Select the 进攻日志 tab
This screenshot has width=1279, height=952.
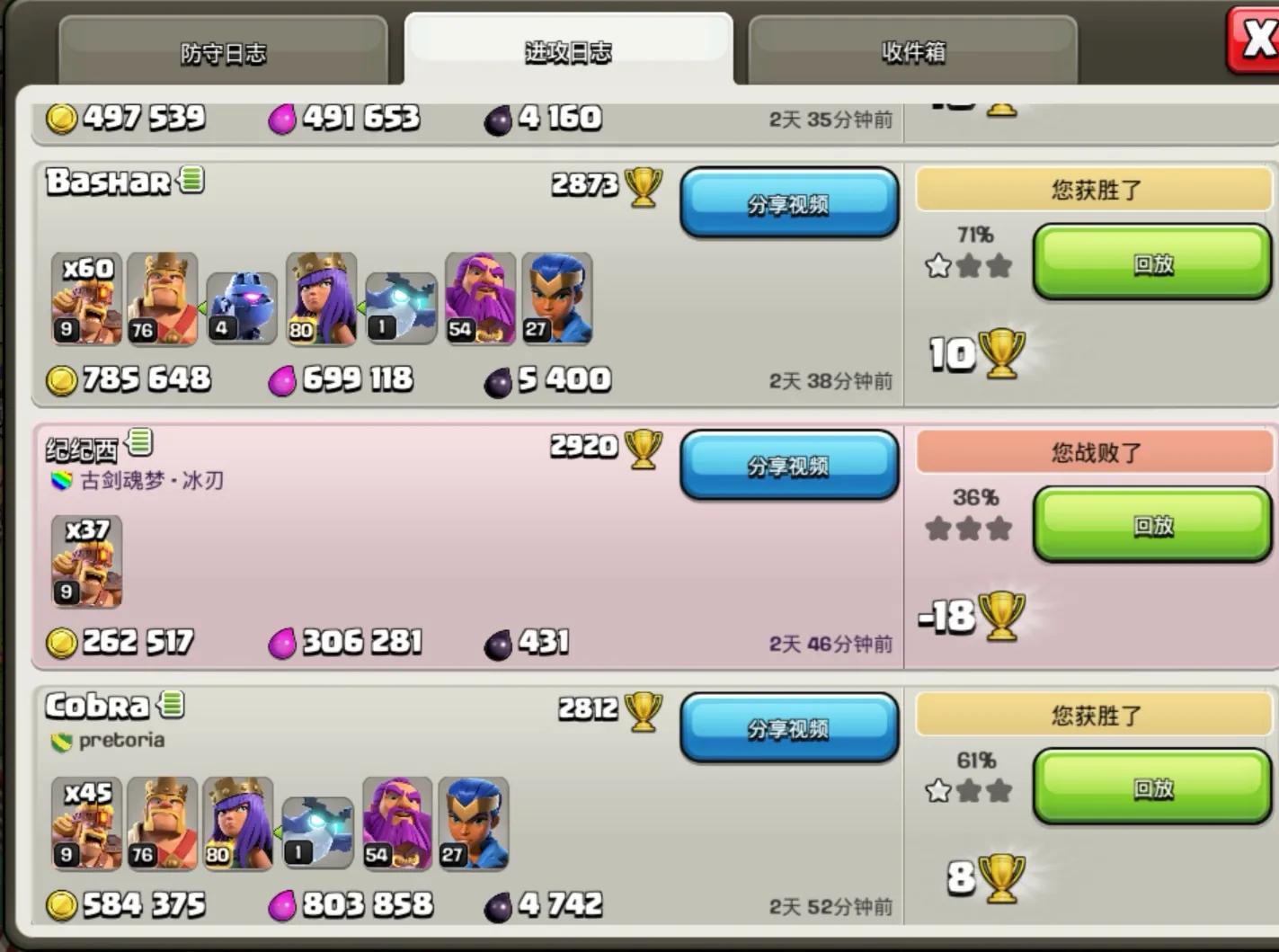(x=568, y=50)
